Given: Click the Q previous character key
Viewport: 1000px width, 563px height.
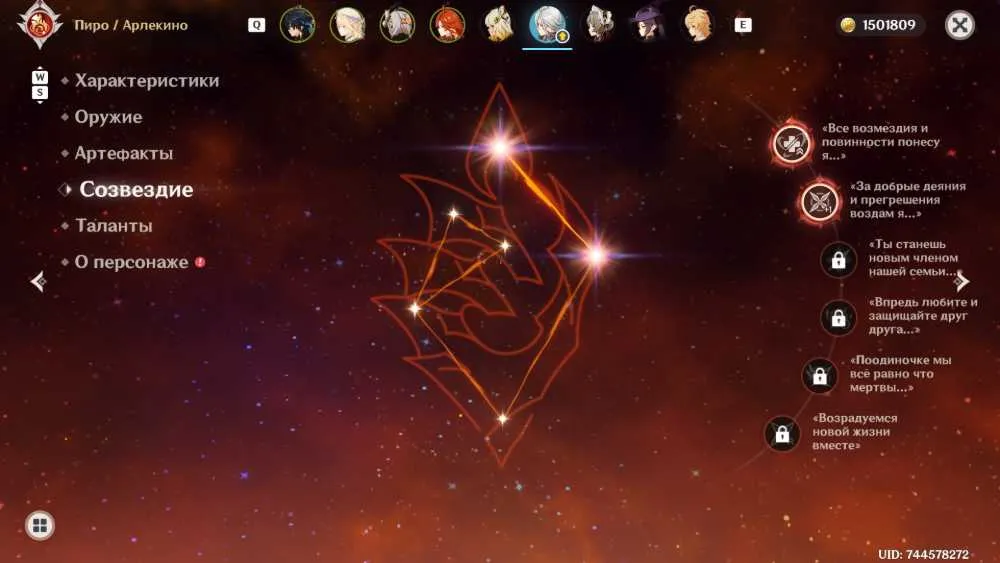Looking at the screenshot, I should click(256, 25).
